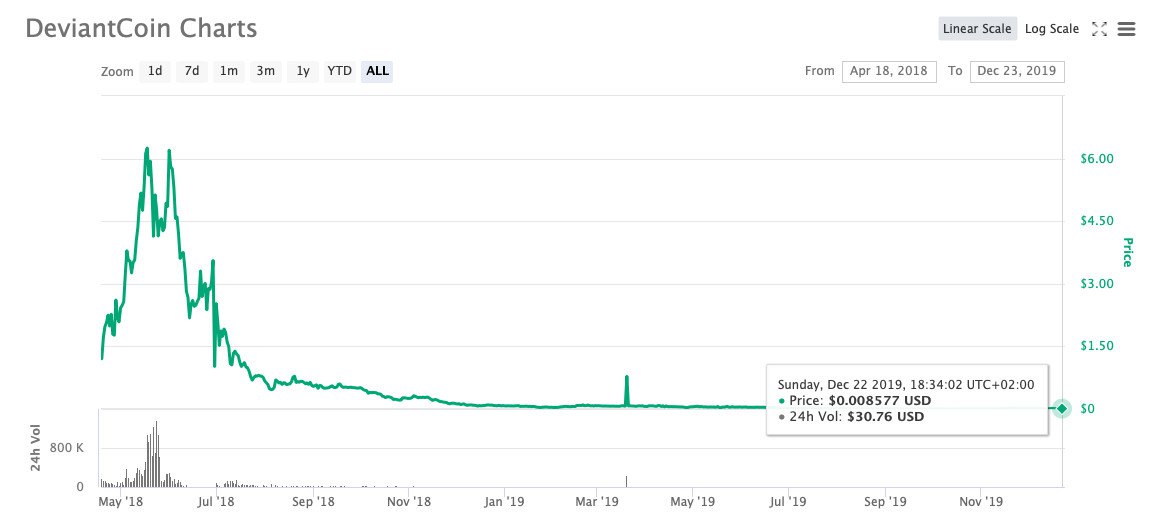Click the Mar '19 date label
The image size is (1154, 519).
click(x=598, y=503)
